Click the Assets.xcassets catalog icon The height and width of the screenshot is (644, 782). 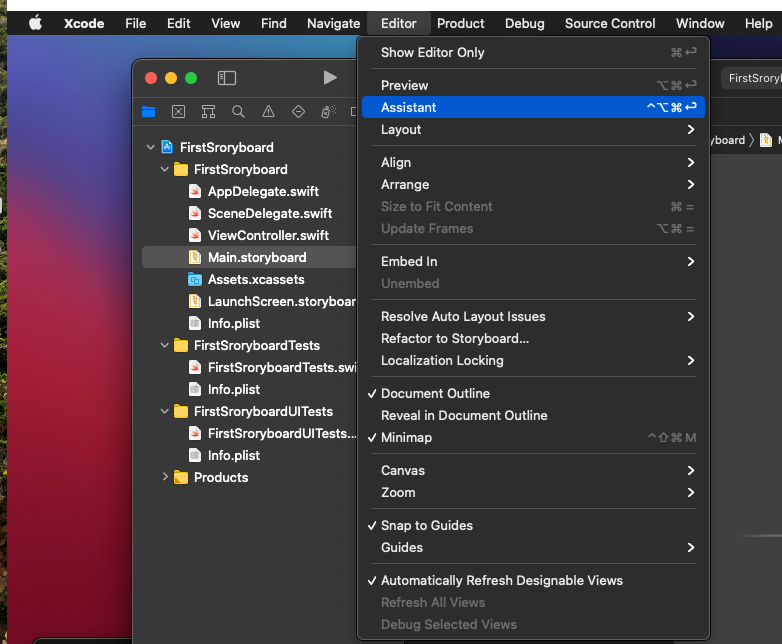coord(195,279)
